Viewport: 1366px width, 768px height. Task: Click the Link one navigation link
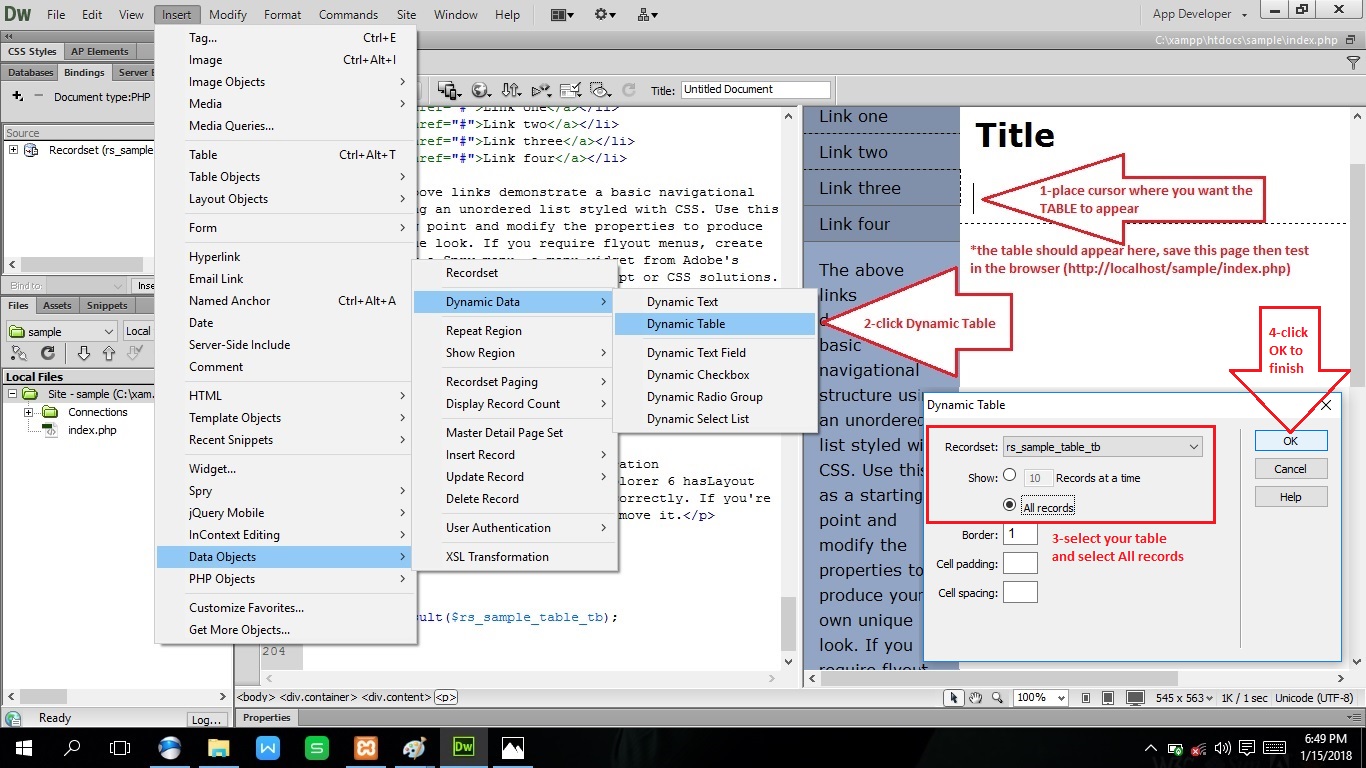853,116
